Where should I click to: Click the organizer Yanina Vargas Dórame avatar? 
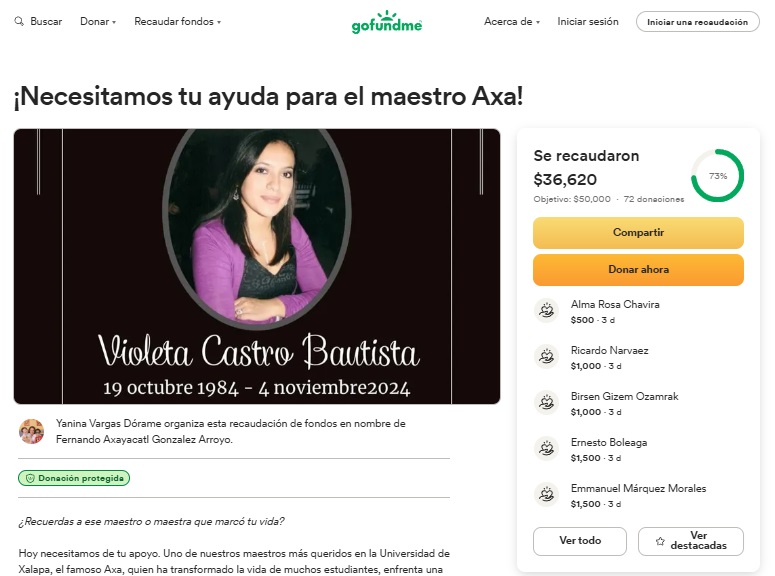tap(31, 431)
